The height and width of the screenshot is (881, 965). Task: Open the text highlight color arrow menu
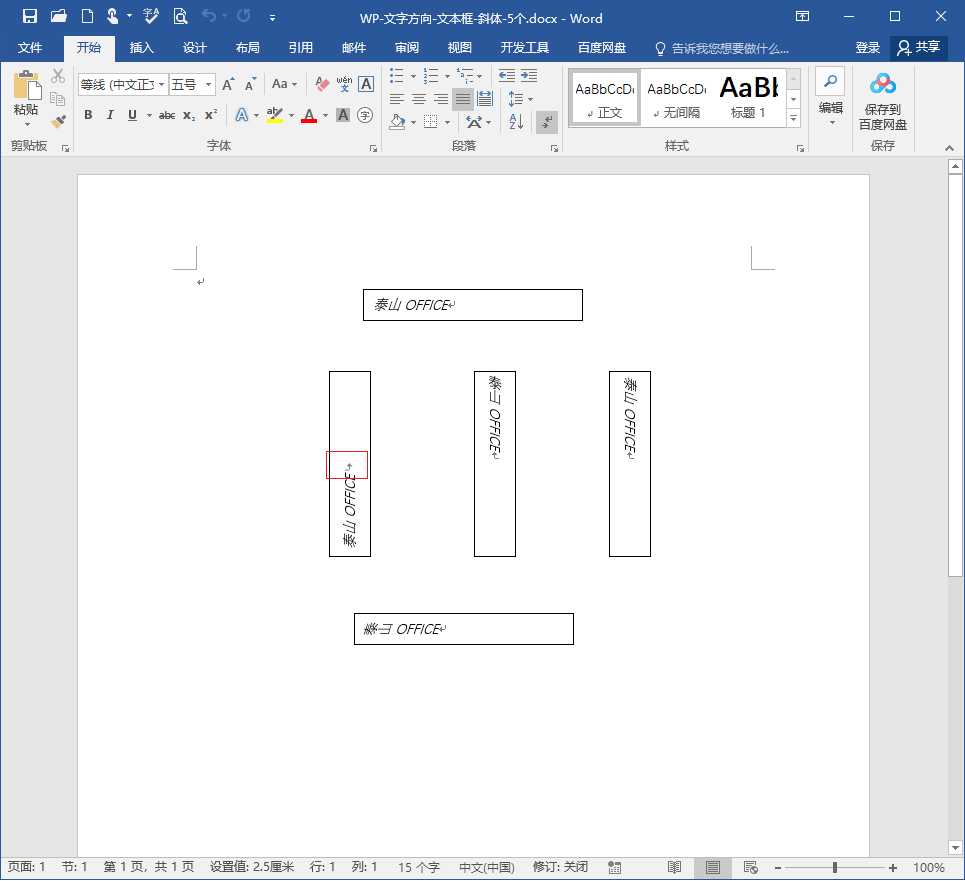[x=291, y=115]
